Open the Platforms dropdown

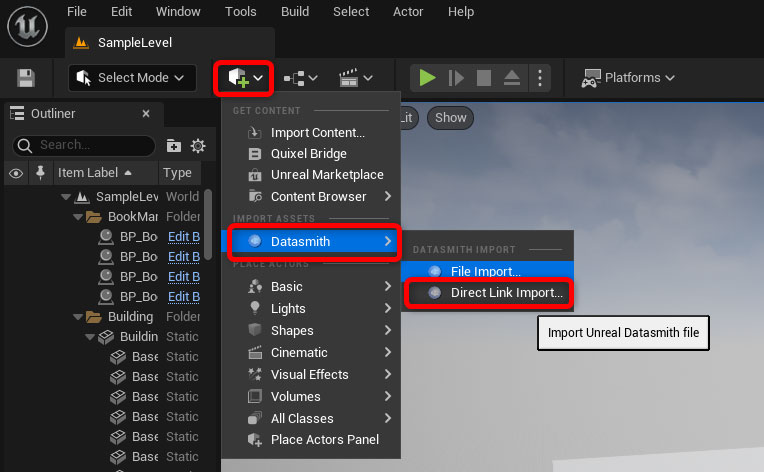click(x=628, y=78)
